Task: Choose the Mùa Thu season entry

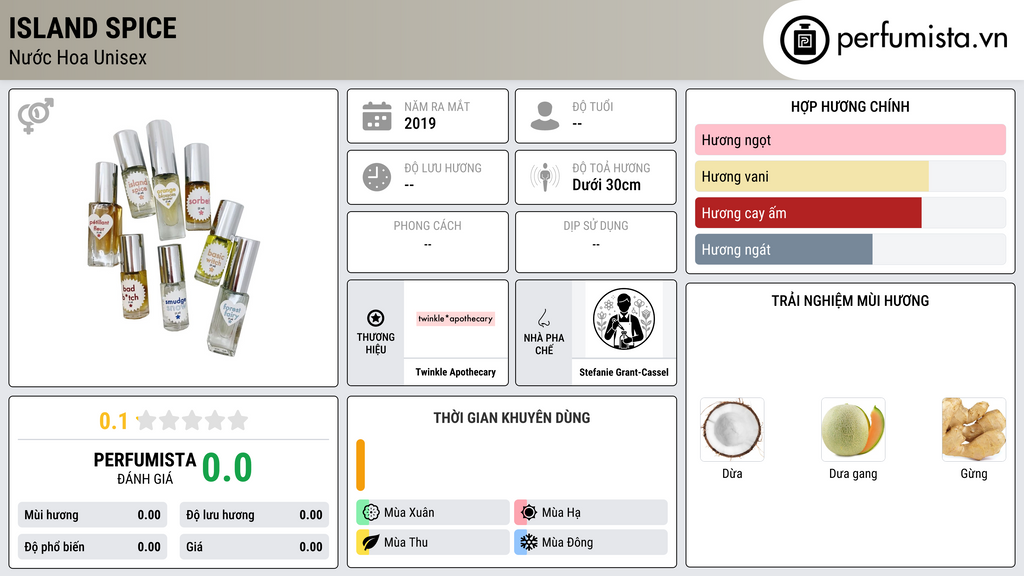Action: coord(432,542)
